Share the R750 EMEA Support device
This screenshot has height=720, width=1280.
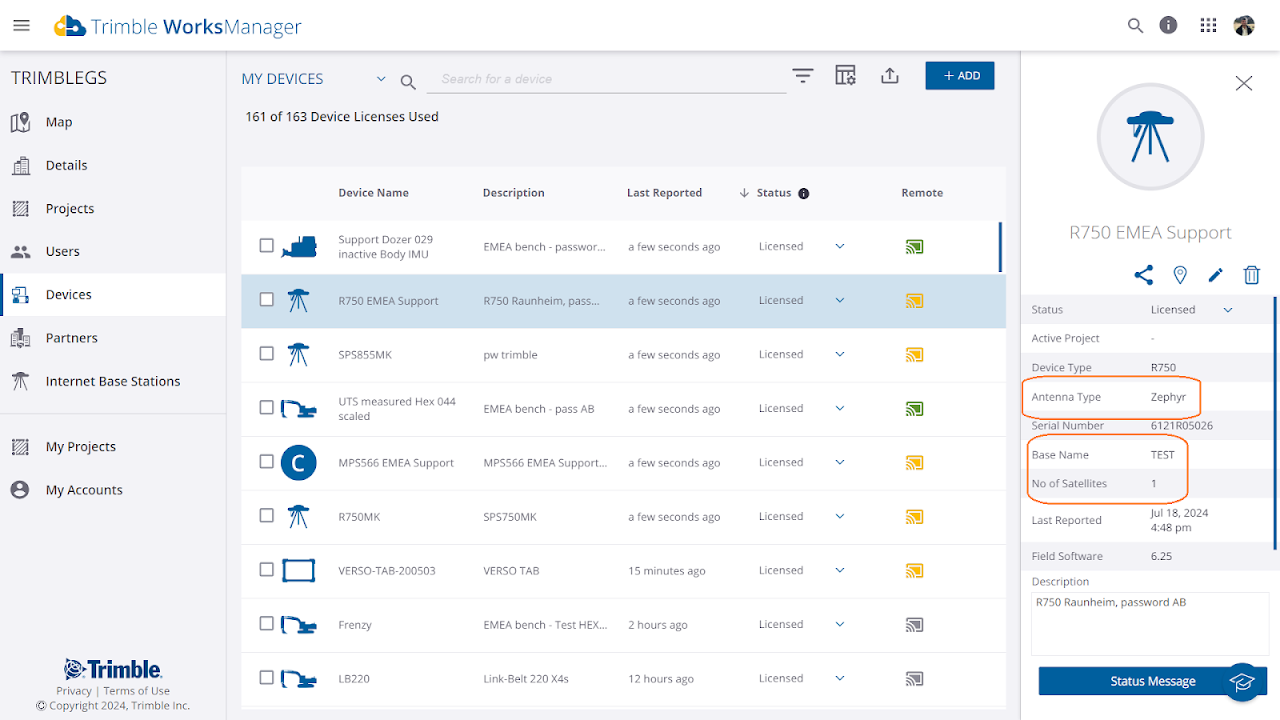point(1144,275)
